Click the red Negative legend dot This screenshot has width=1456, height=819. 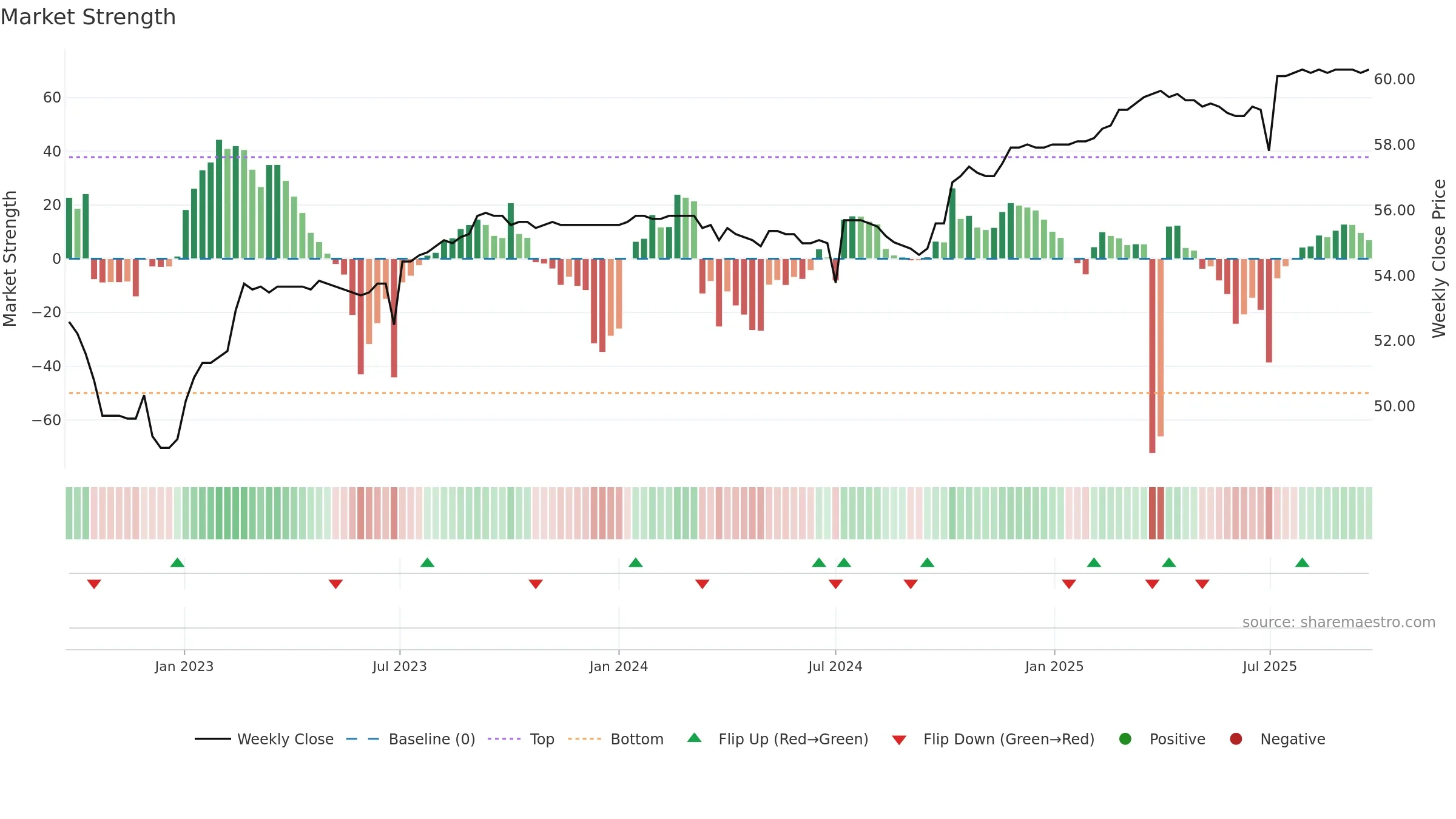1236,739
